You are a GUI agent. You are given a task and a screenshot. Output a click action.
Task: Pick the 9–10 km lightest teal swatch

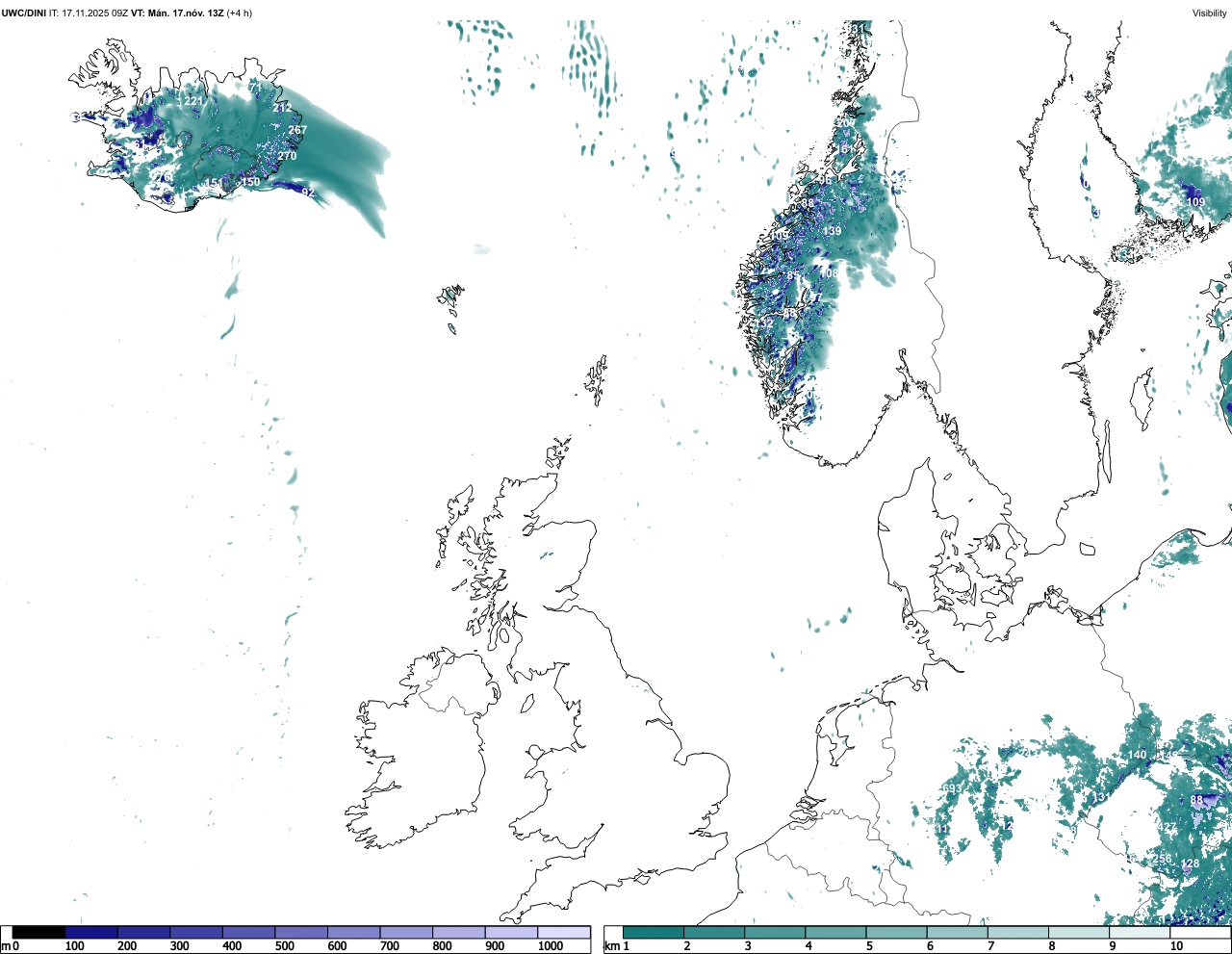pos(1140,932)
